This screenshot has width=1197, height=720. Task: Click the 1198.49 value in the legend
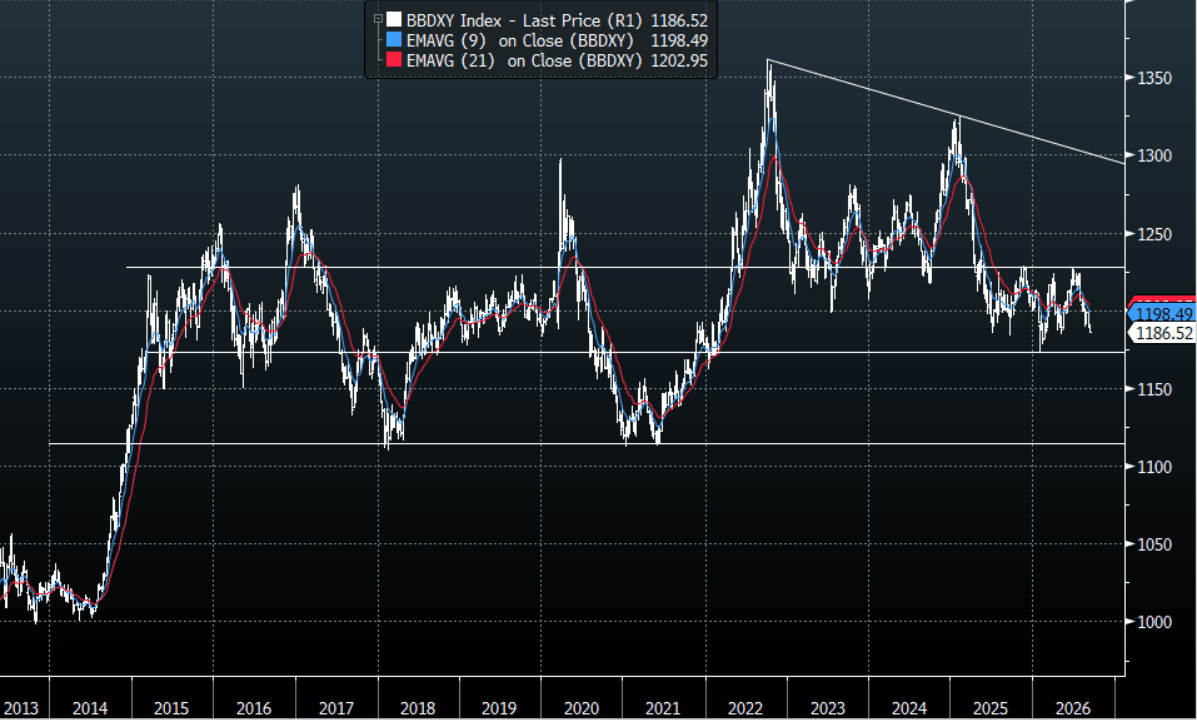(x=679, y=40)
